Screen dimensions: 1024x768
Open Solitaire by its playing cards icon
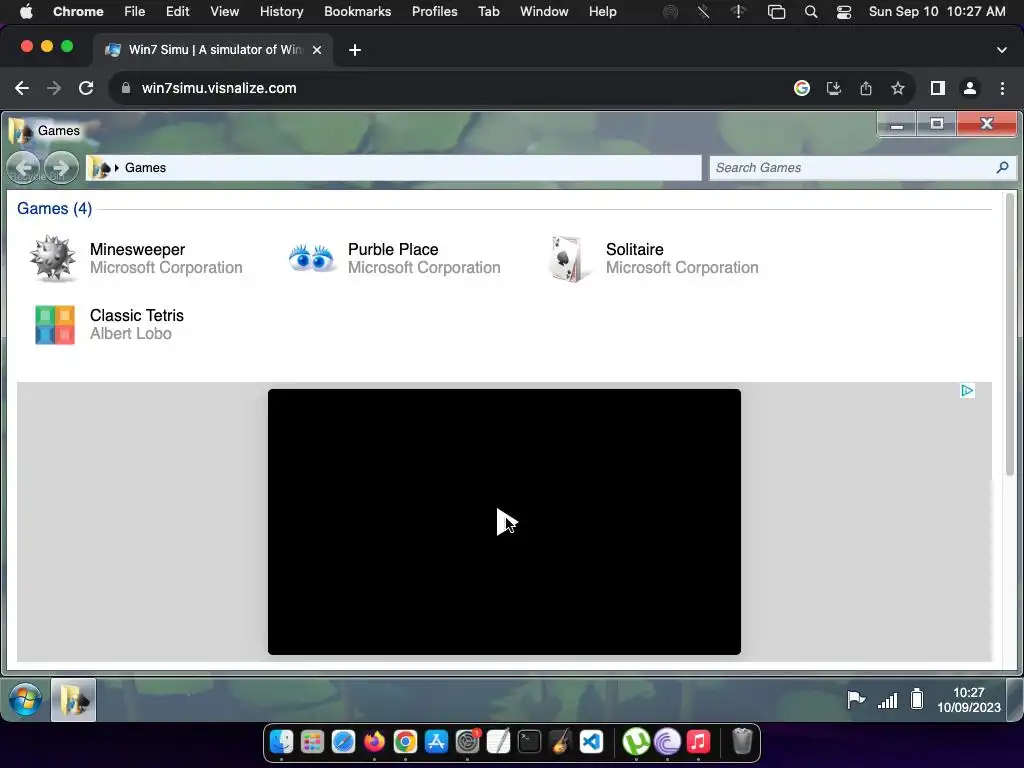click(x=567, y=259)
